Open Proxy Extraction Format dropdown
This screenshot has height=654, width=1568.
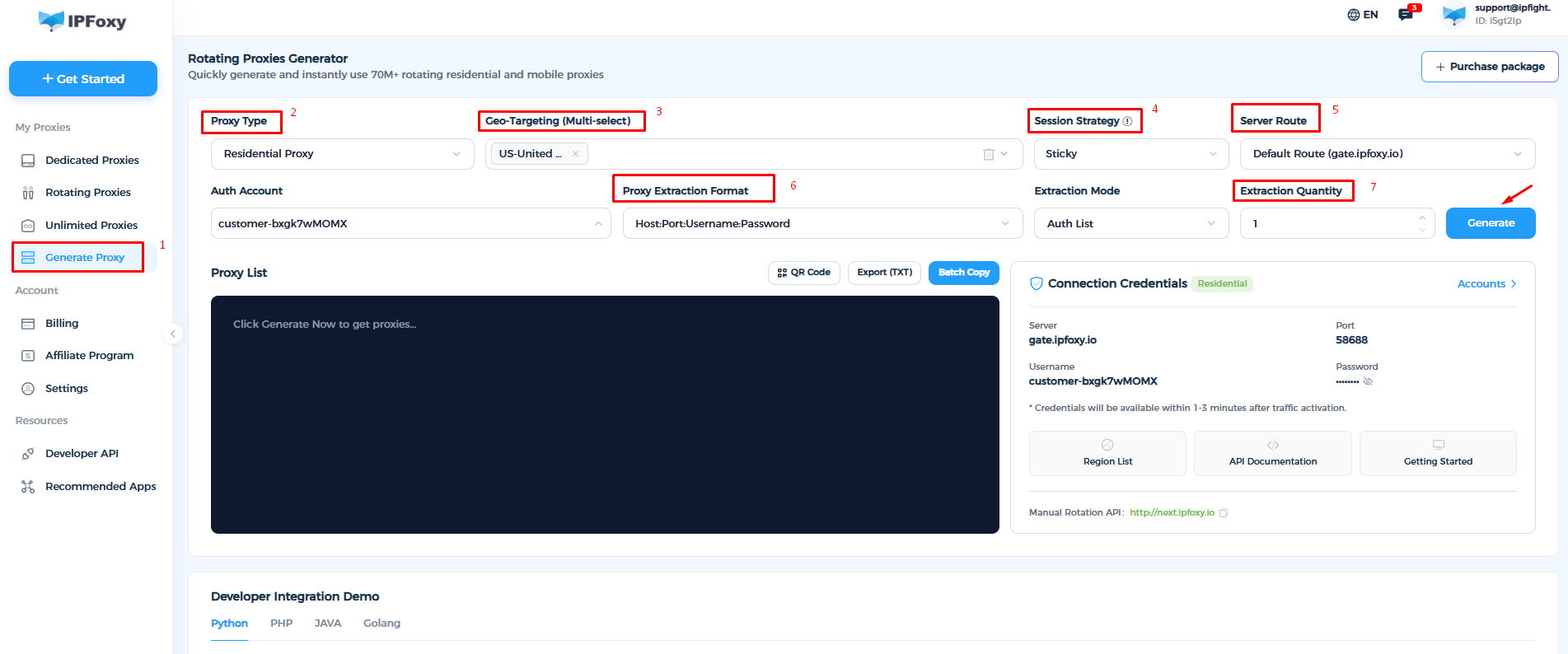(x=822, y=223)
